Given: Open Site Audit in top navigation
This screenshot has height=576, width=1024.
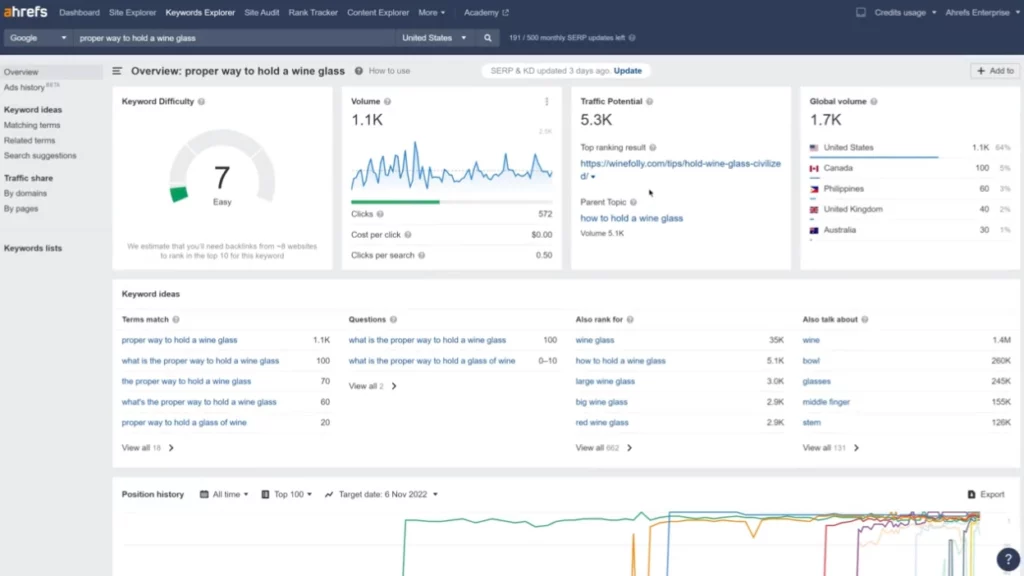Looking at the screenshot, I should click(261, 12).
